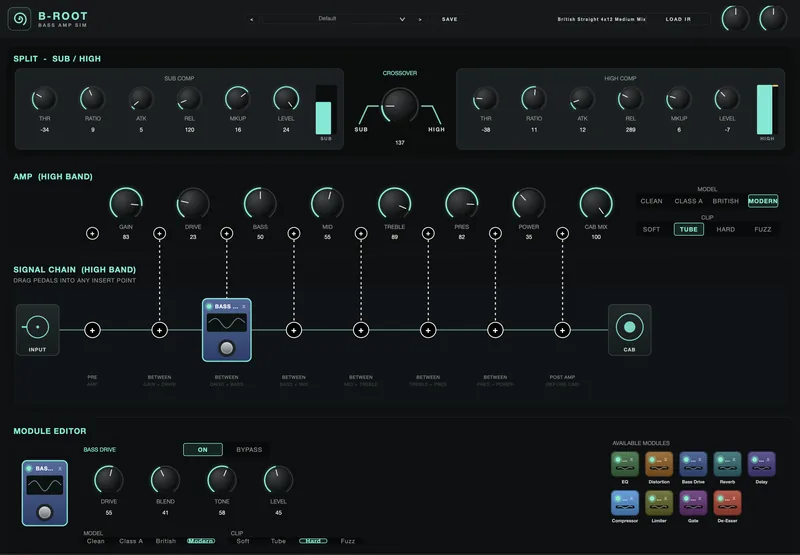Viewport: 800px width, 555px height.
Task: Select Tube clip in Module Editor
Action: pos(278,541)
